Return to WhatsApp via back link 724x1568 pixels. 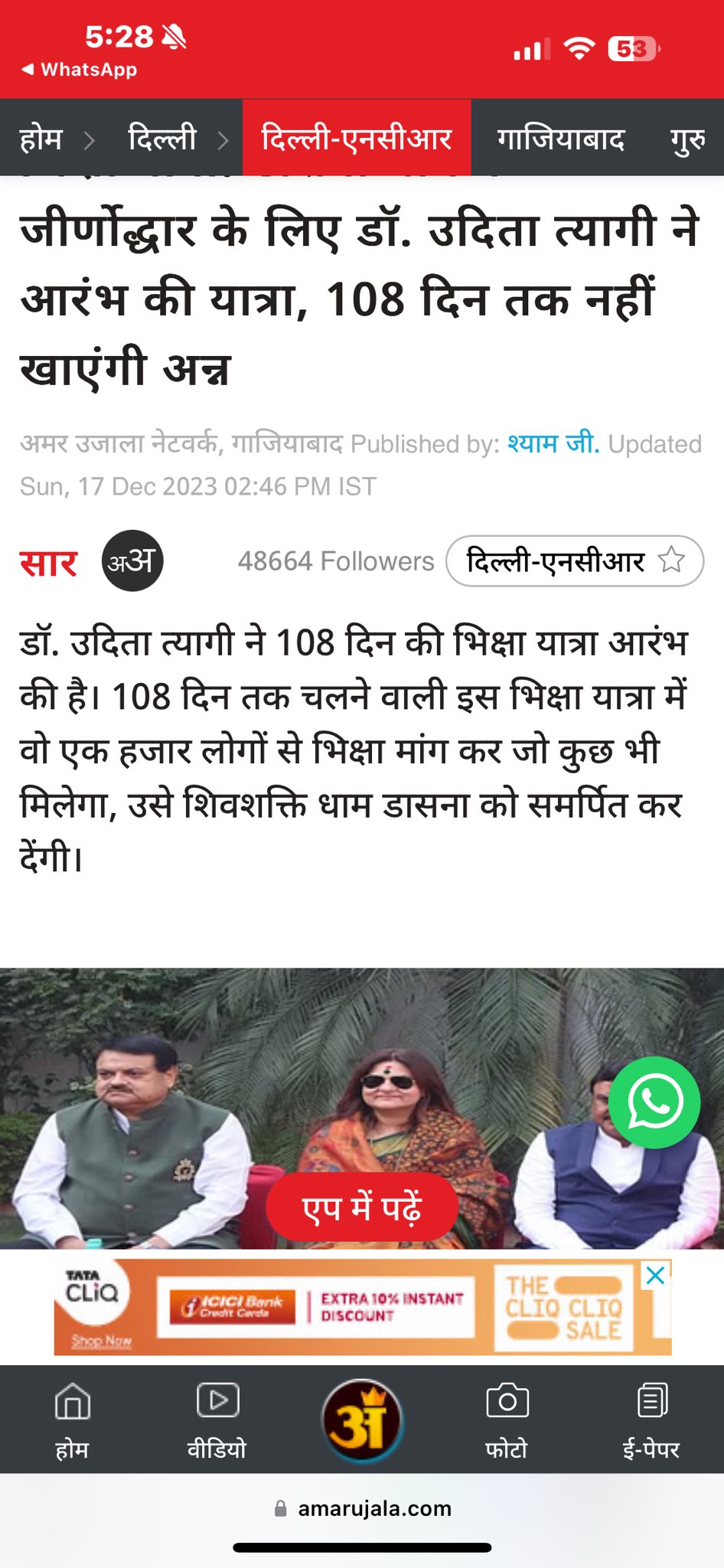tap(80, 70)
